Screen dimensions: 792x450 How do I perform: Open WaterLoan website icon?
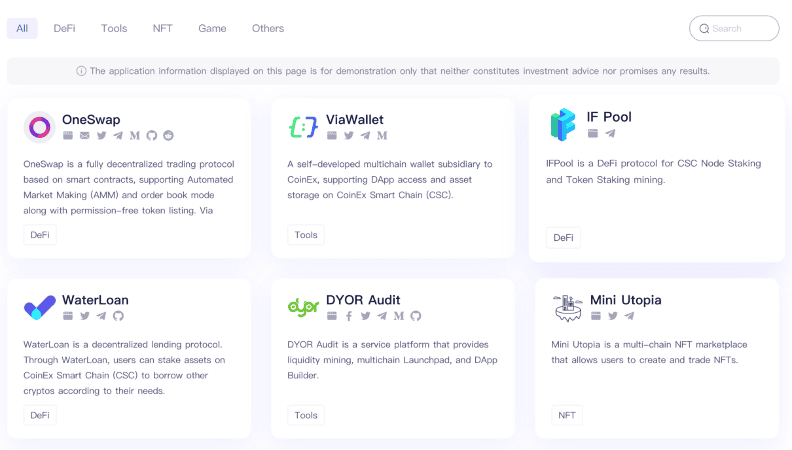click(x=68, y=316)
